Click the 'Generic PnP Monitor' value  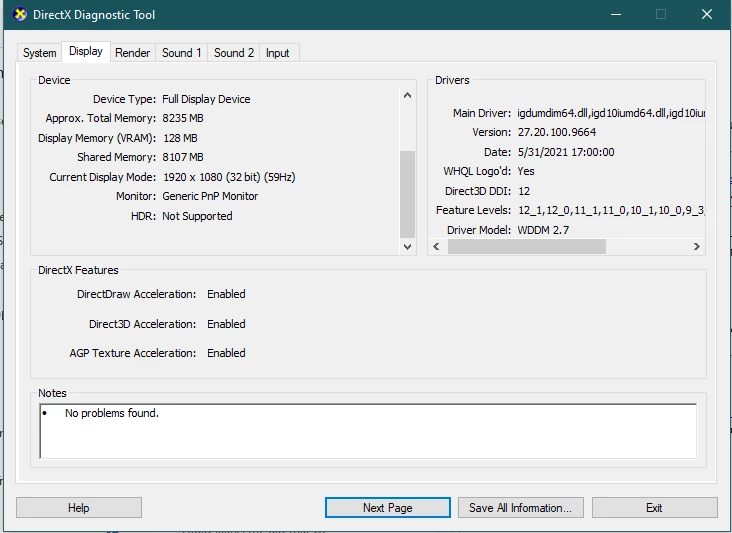[x=210, y=196]
